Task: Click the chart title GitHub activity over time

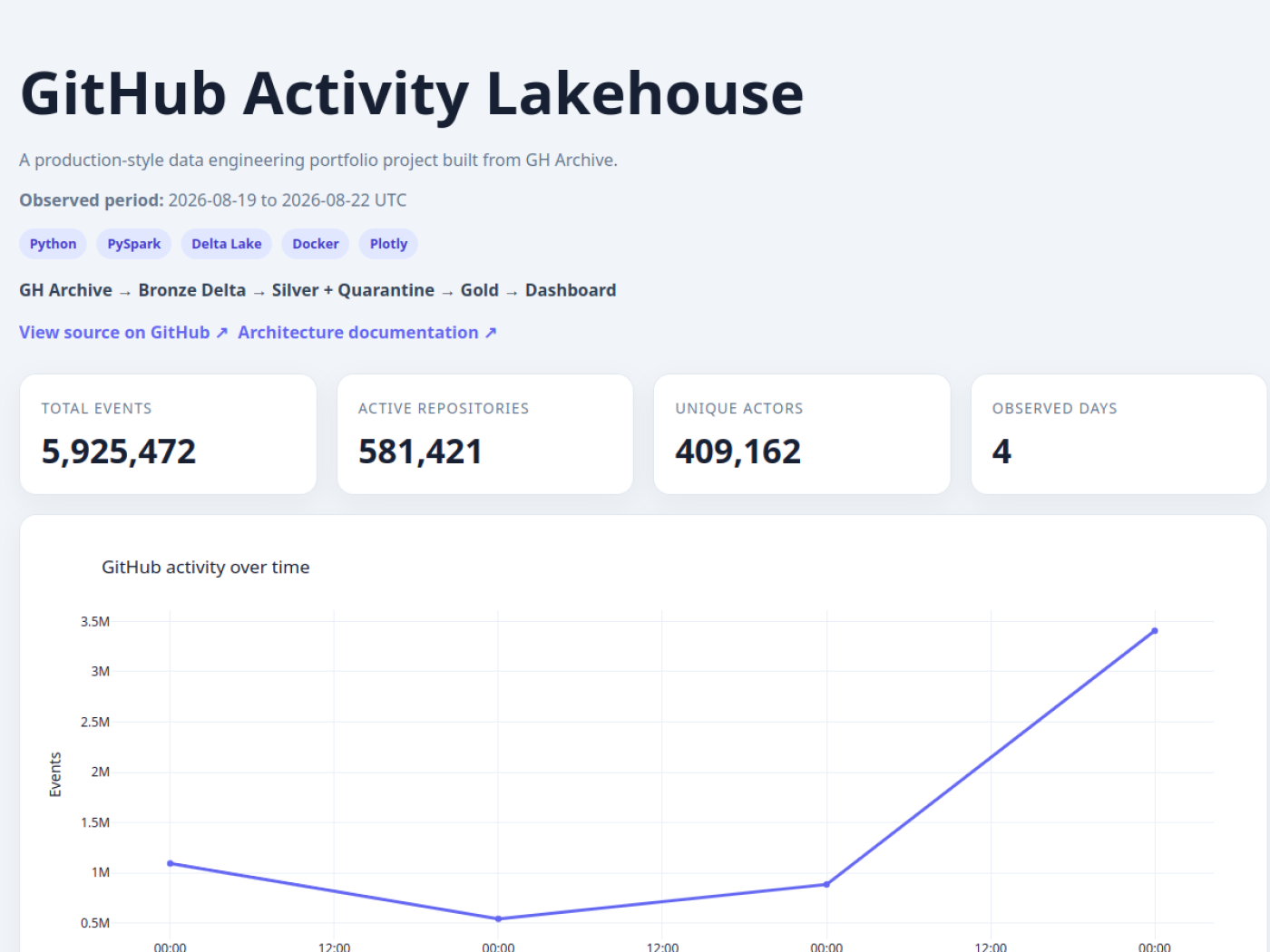Action: coord(206,568)
